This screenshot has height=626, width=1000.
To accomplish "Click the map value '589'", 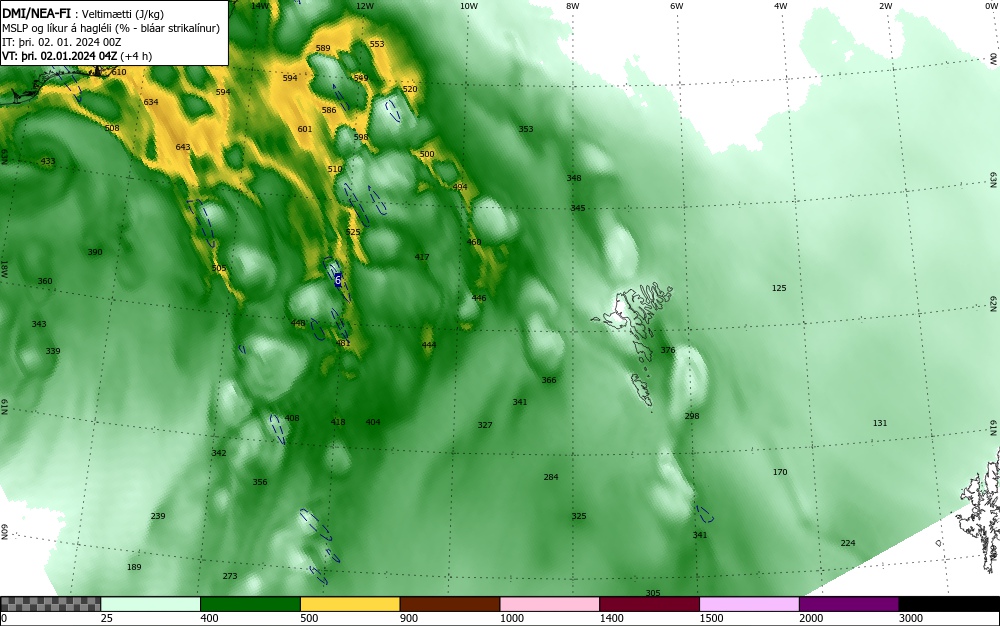I will (x=323, y=48).
